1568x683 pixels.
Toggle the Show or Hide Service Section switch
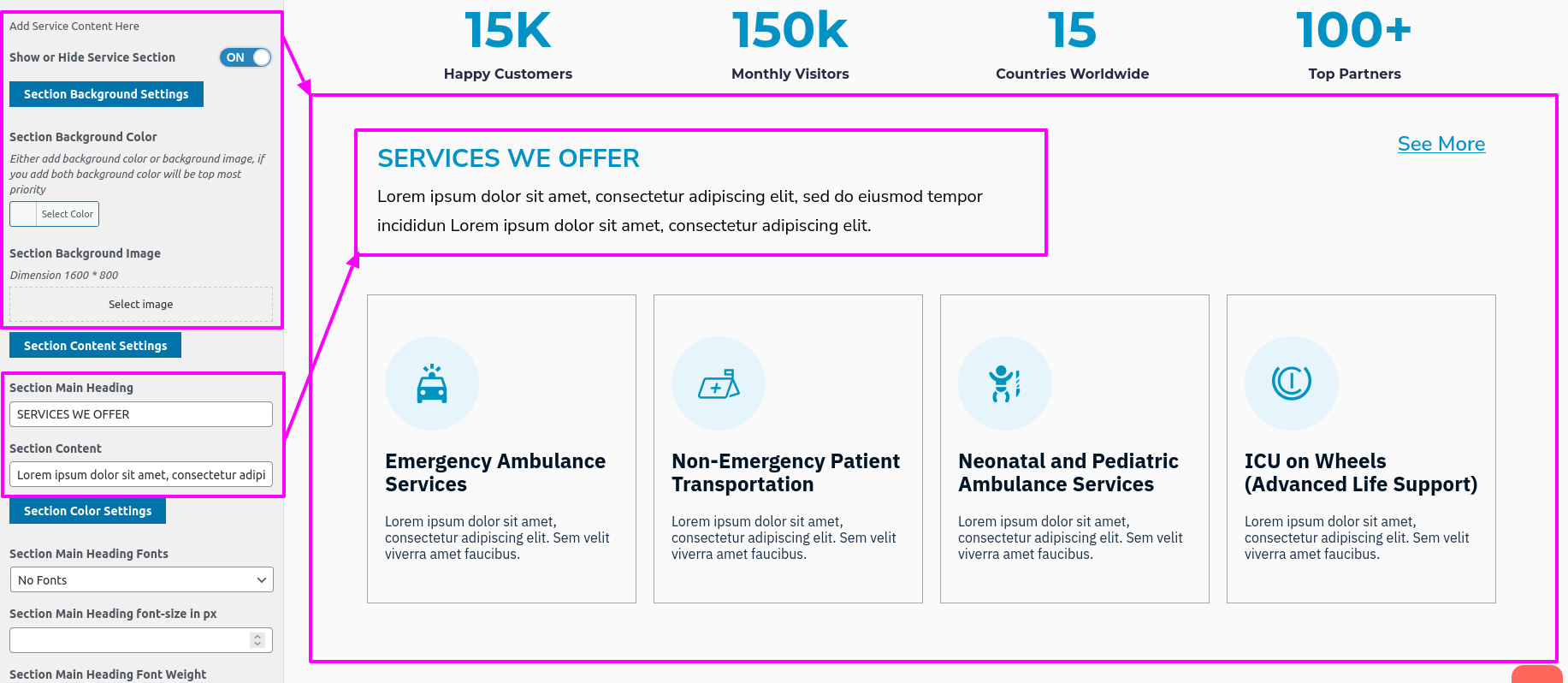[246, 57]
